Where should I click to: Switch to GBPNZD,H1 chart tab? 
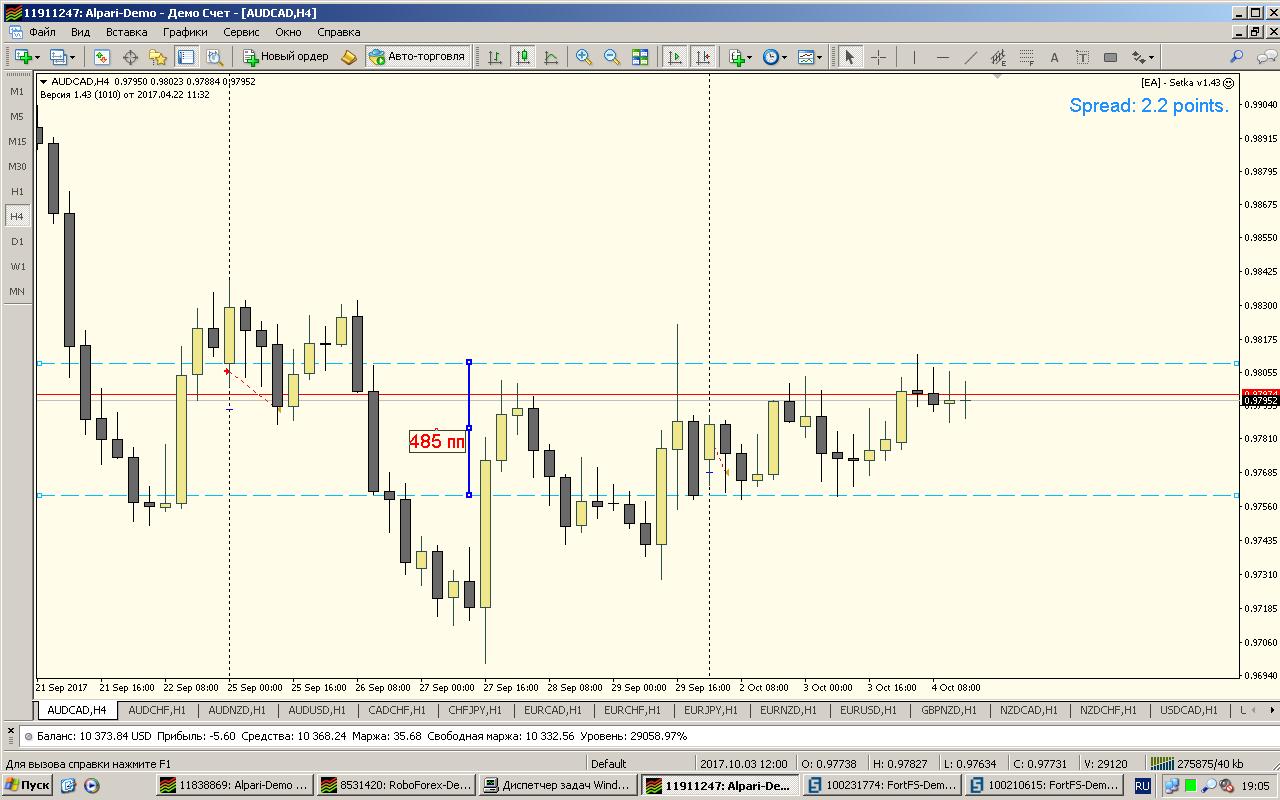click(x=949, y=710)
